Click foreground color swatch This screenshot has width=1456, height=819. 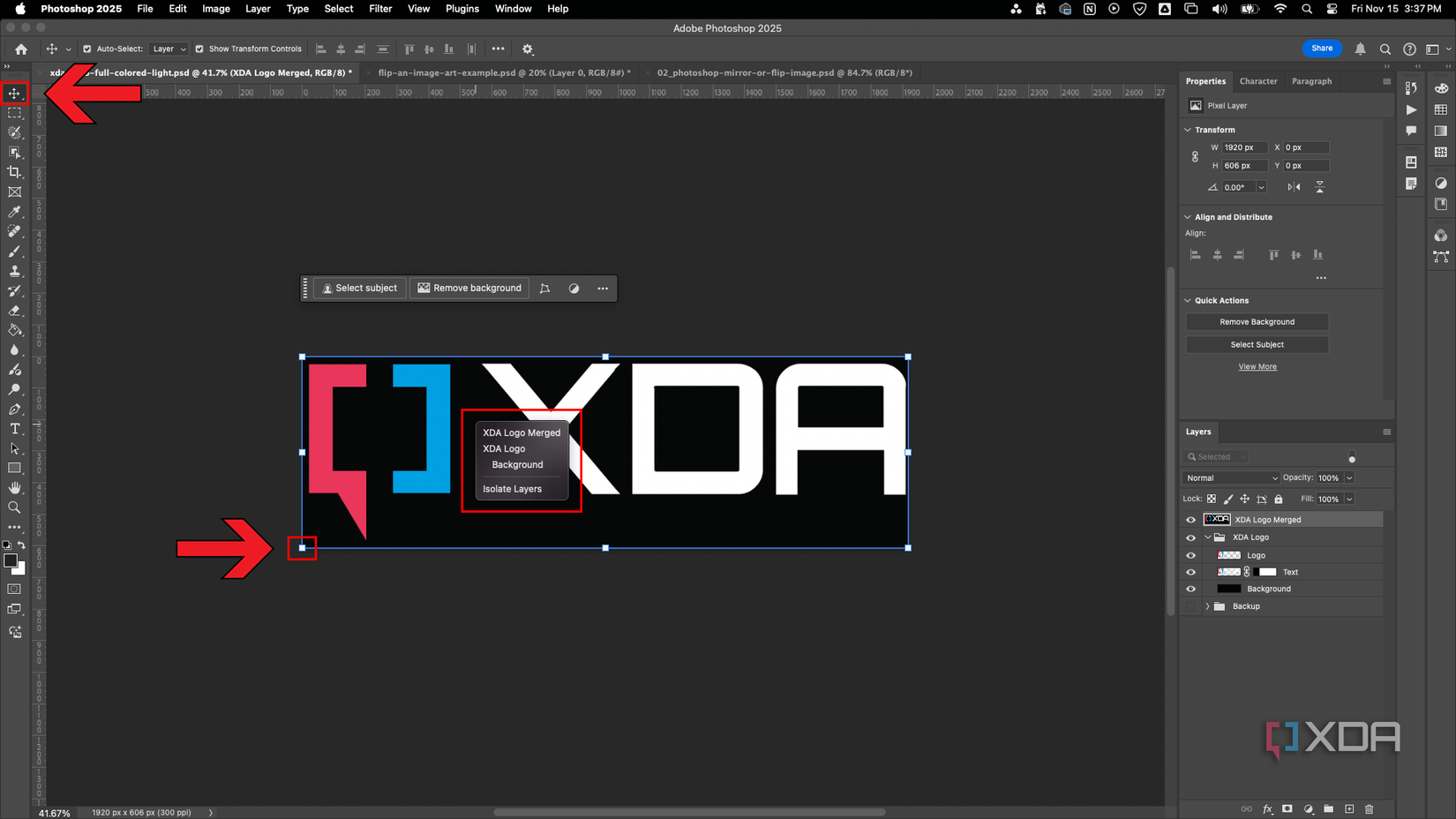11,561
